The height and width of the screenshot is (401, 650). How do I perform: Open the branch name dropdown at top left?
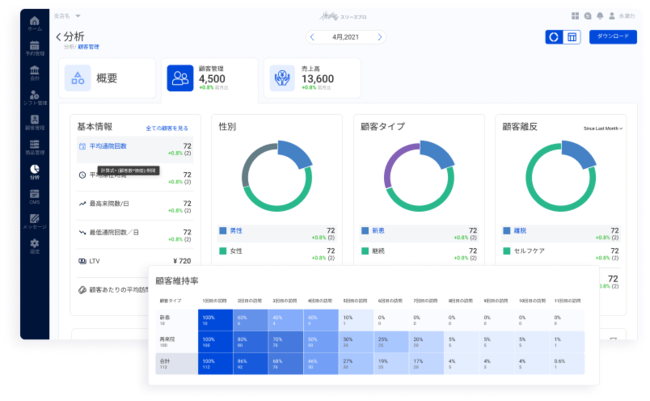click(67, 16)
